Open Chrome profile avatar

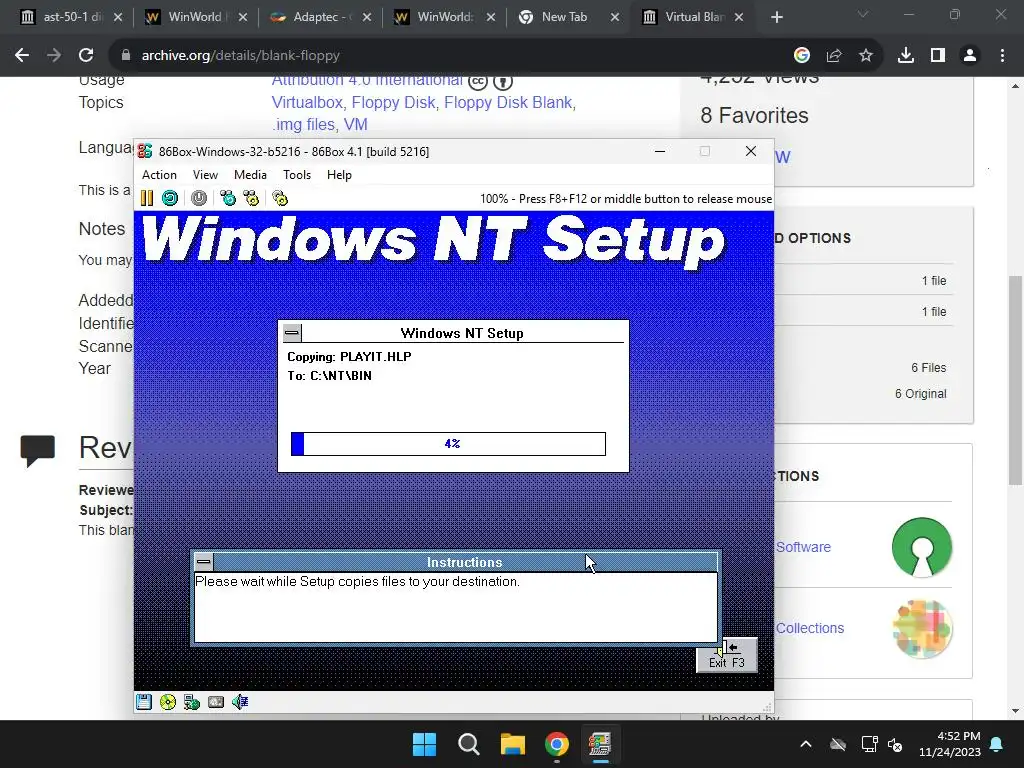coord(970,56)
